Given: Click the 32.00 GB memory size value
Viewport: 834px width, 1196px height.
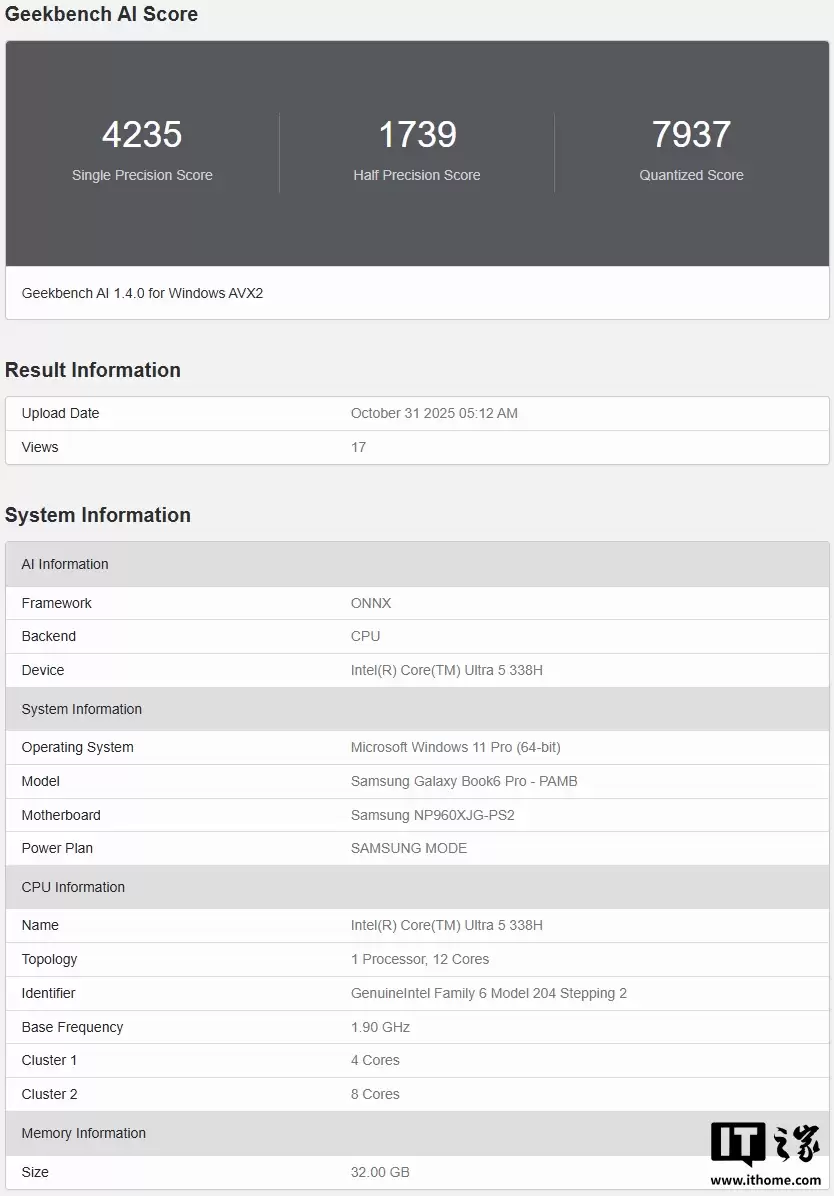Looking at the screenshot, I should coord(383,1172).
